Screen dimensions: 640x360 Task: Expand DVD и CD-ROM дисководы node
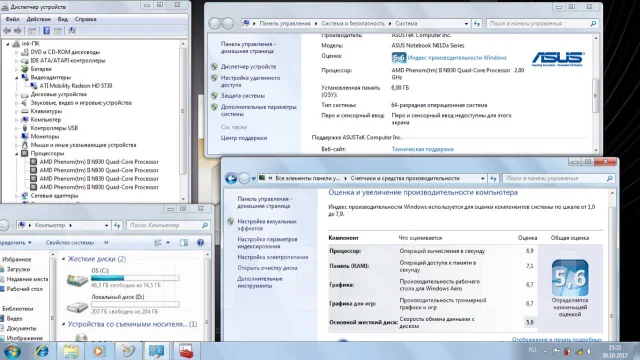click(16, 52)
